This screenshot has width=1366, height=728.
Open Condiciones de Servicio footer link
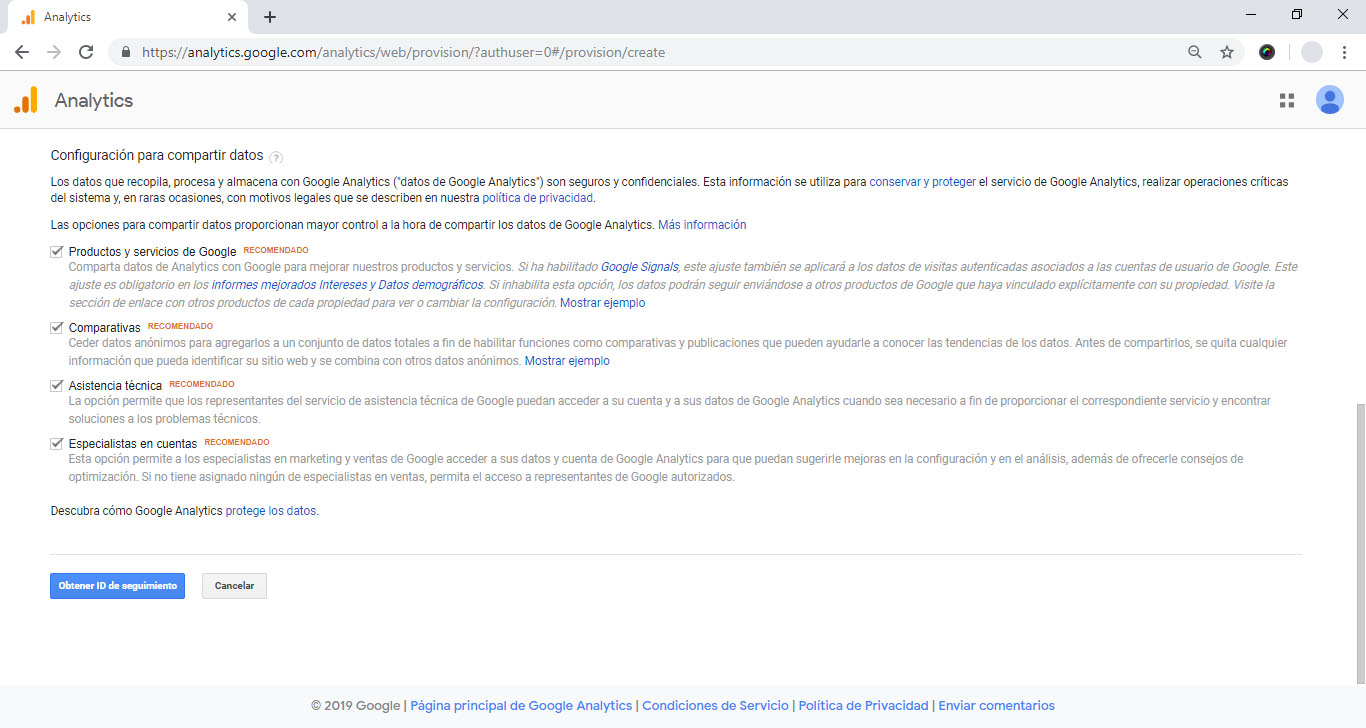[x=715, y=705]
